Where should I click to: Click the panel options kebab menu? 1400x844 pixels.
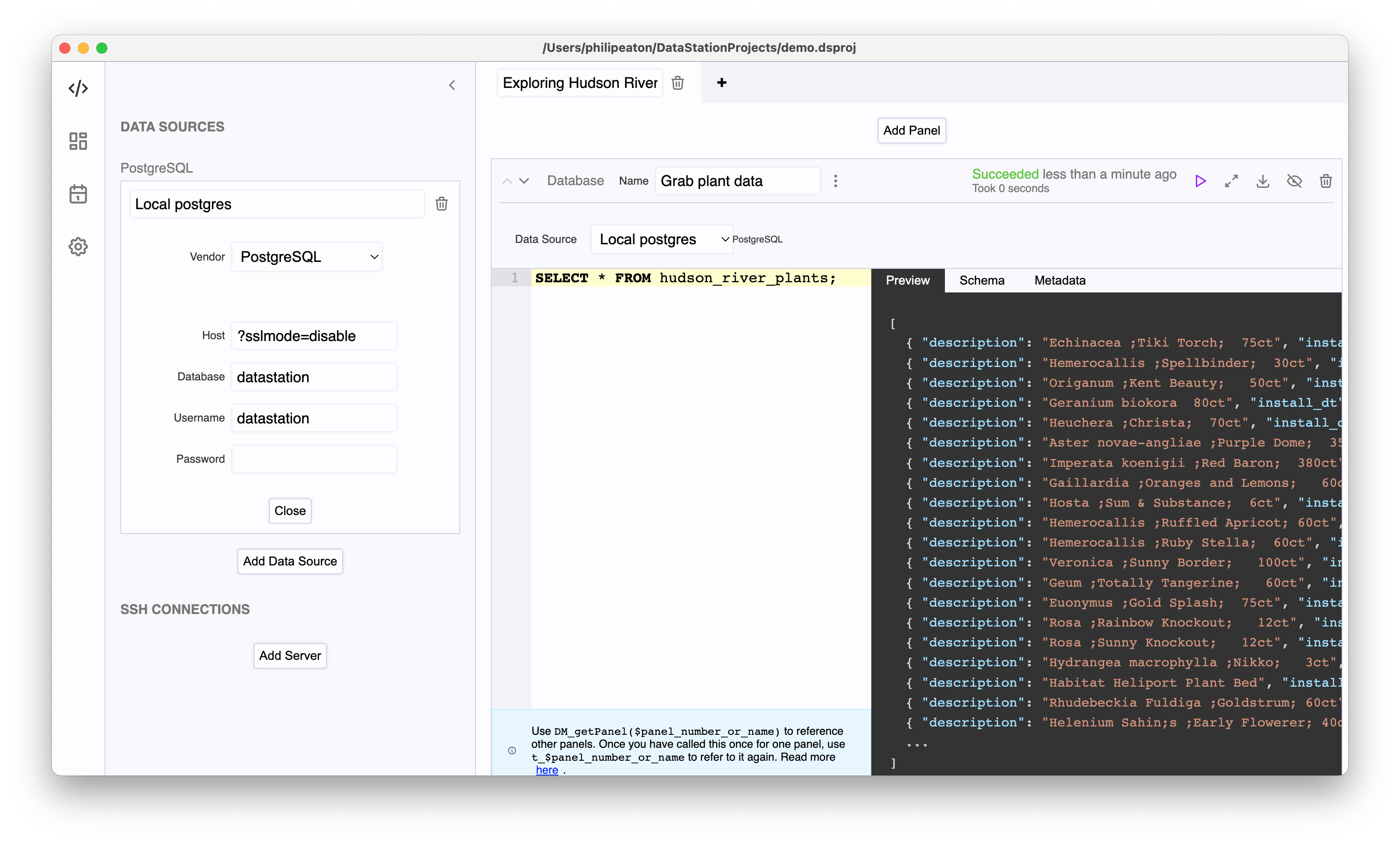point(836,181)
